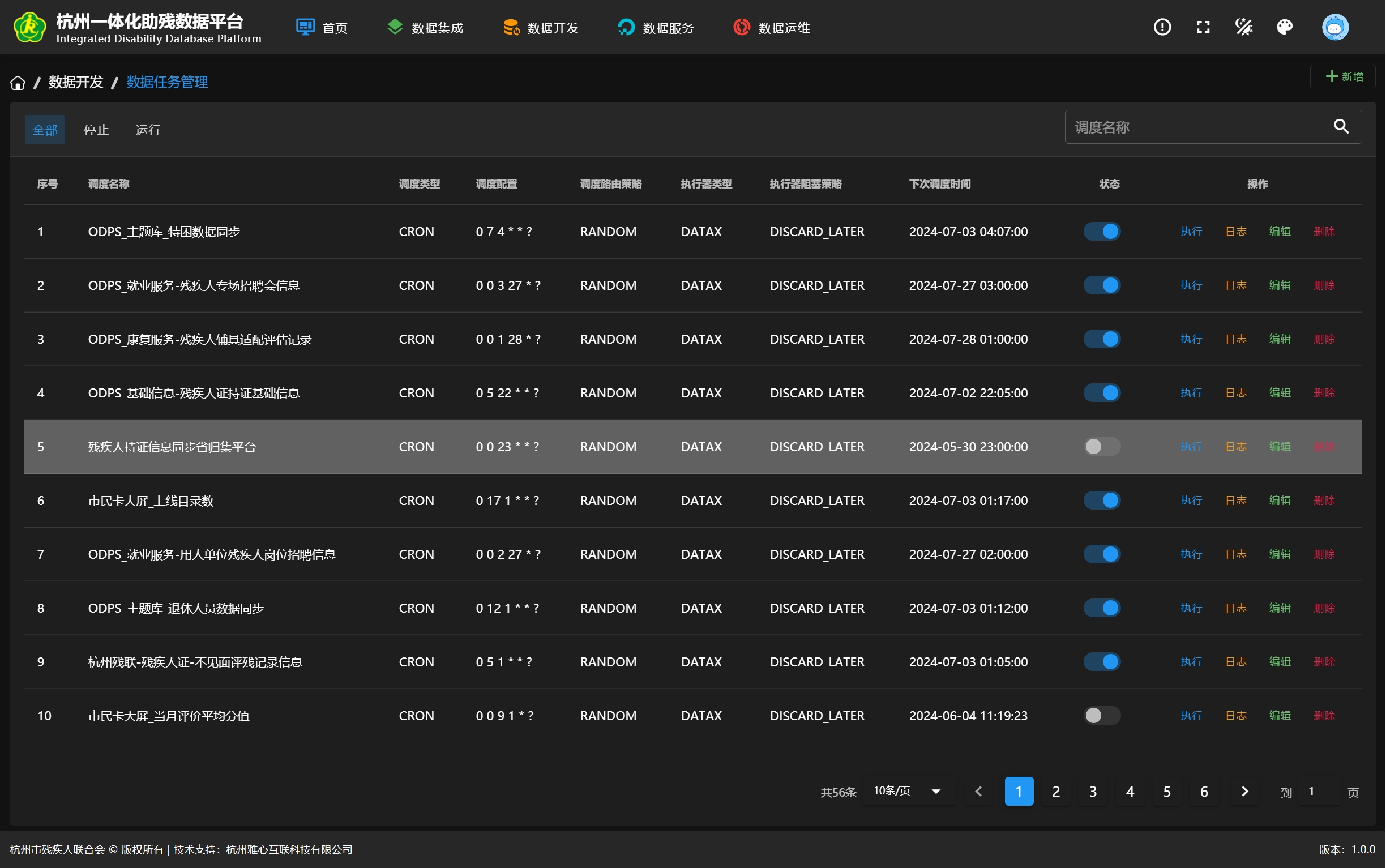The width and height of the screenshot is (1386, 868).
Task: Click the platform logo emblem
Action: click(x=29, y=27)
